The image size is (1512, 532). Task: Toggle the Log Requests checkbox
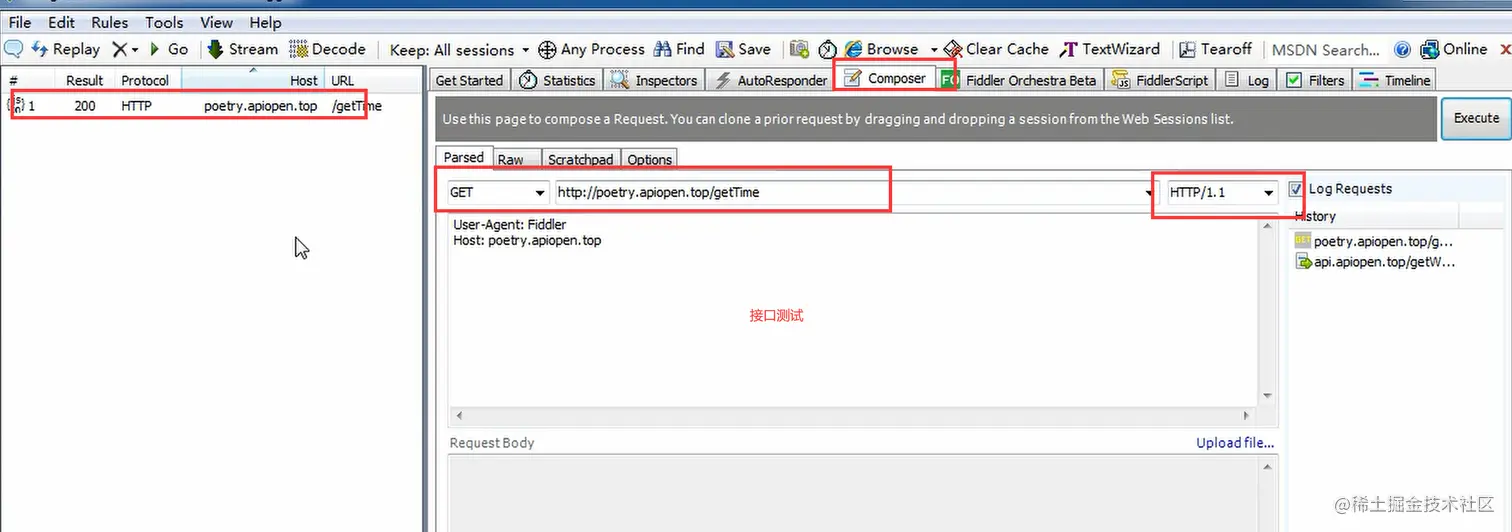pyautogui.click(x=1296, y=188)
